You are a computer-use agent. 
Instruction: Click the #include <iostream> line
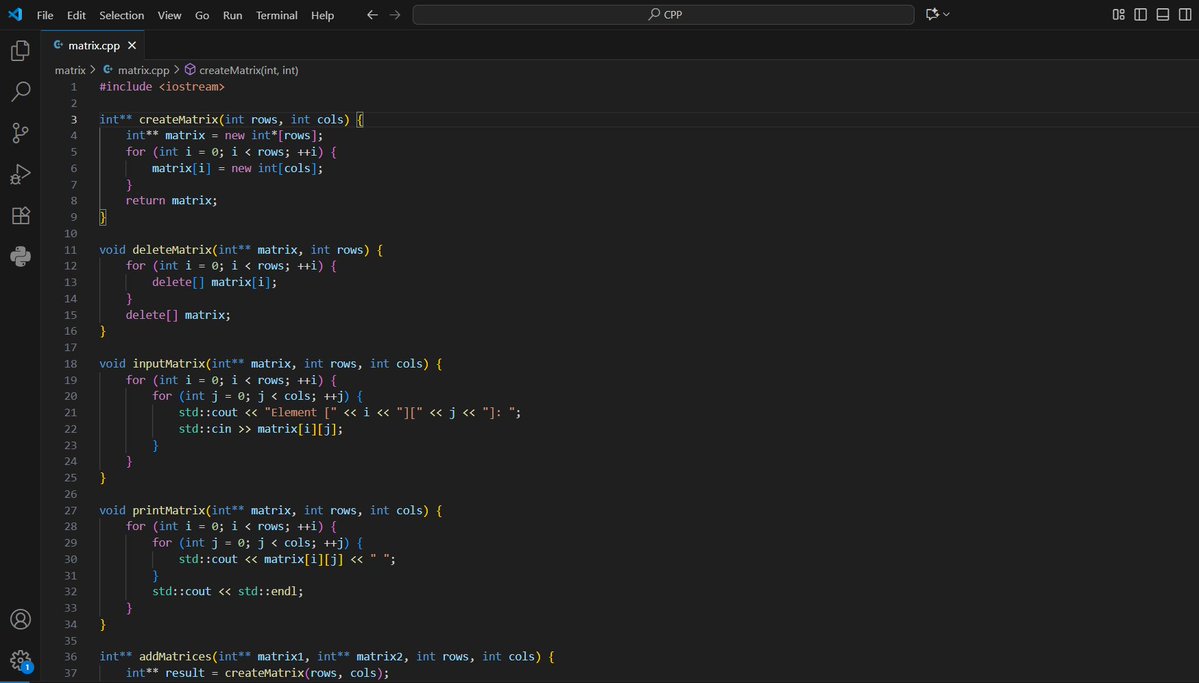(x=162, y=86)
